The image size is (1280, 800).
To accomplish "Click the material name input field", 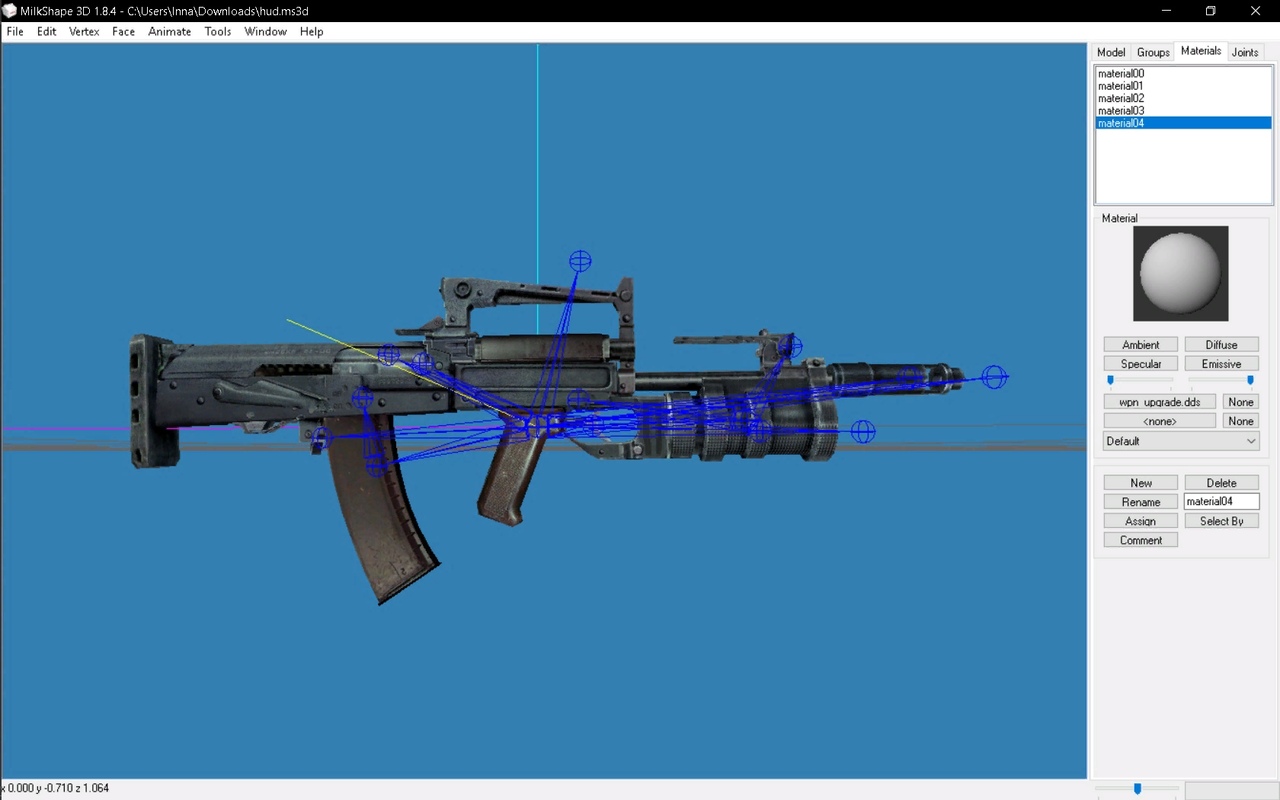I will (x=1221, y=502).
